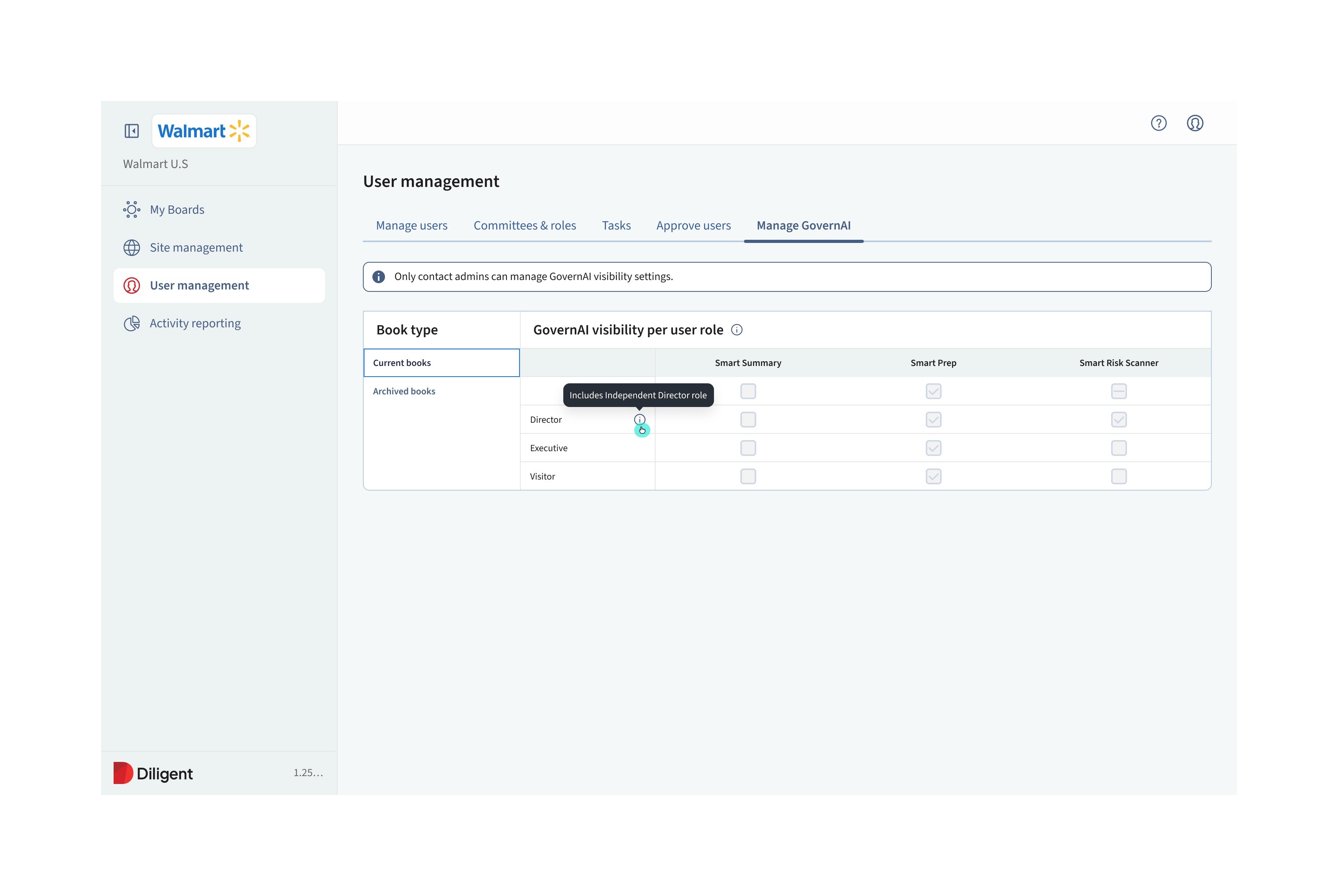This screenshot has height=896, width=1338.
Task: Click the Director role info icon
Action: (x=639, y=420)
